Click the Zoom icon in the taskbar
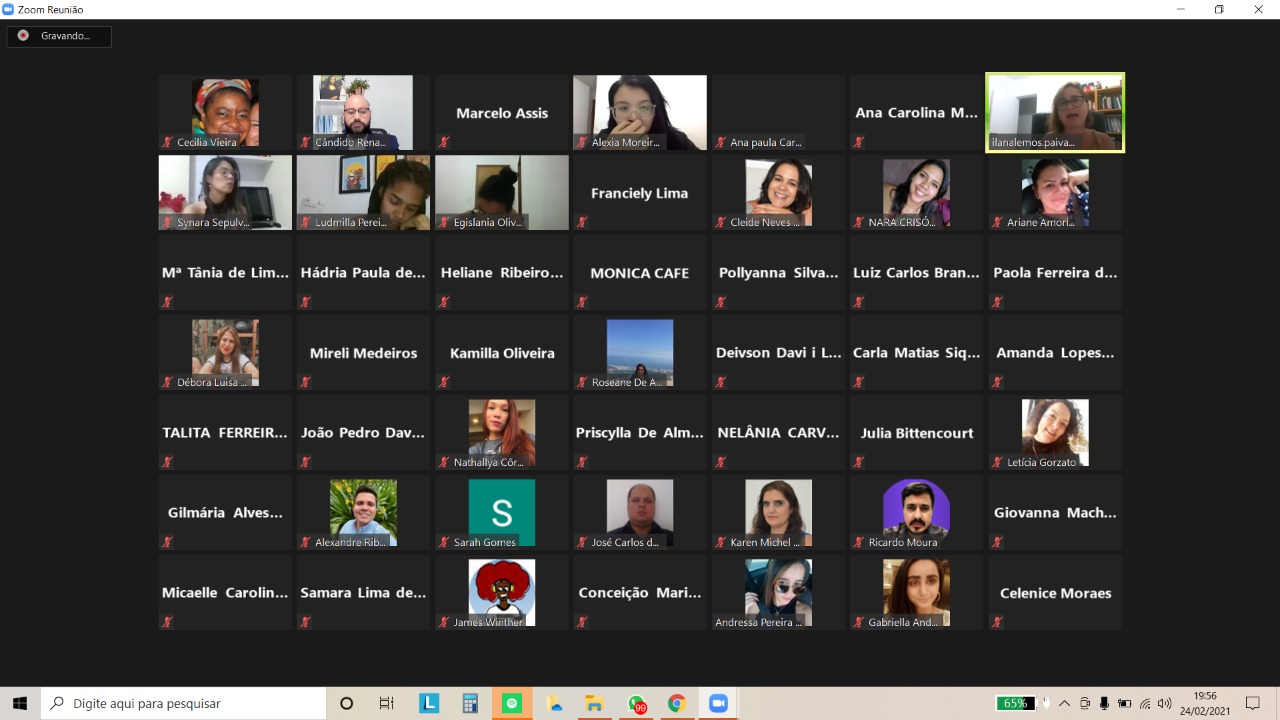This screenshot has height=720, width=1280. click(718, 703)
